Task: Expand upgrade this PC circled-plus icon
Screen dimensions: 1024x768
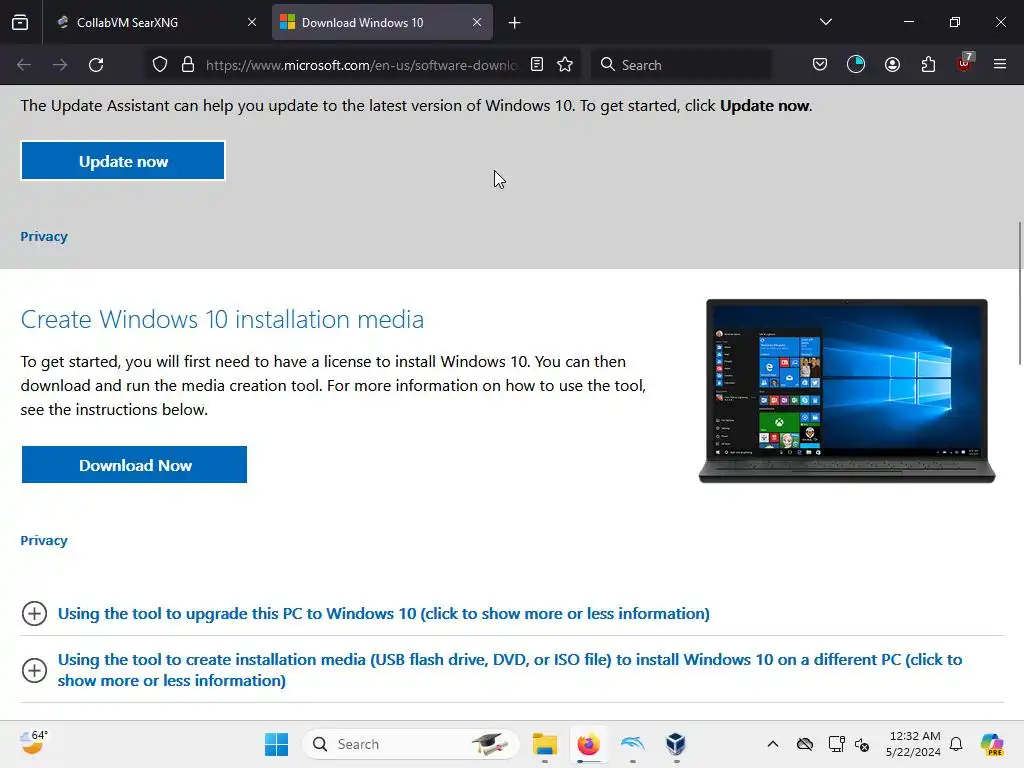Action: pos(35,614)
